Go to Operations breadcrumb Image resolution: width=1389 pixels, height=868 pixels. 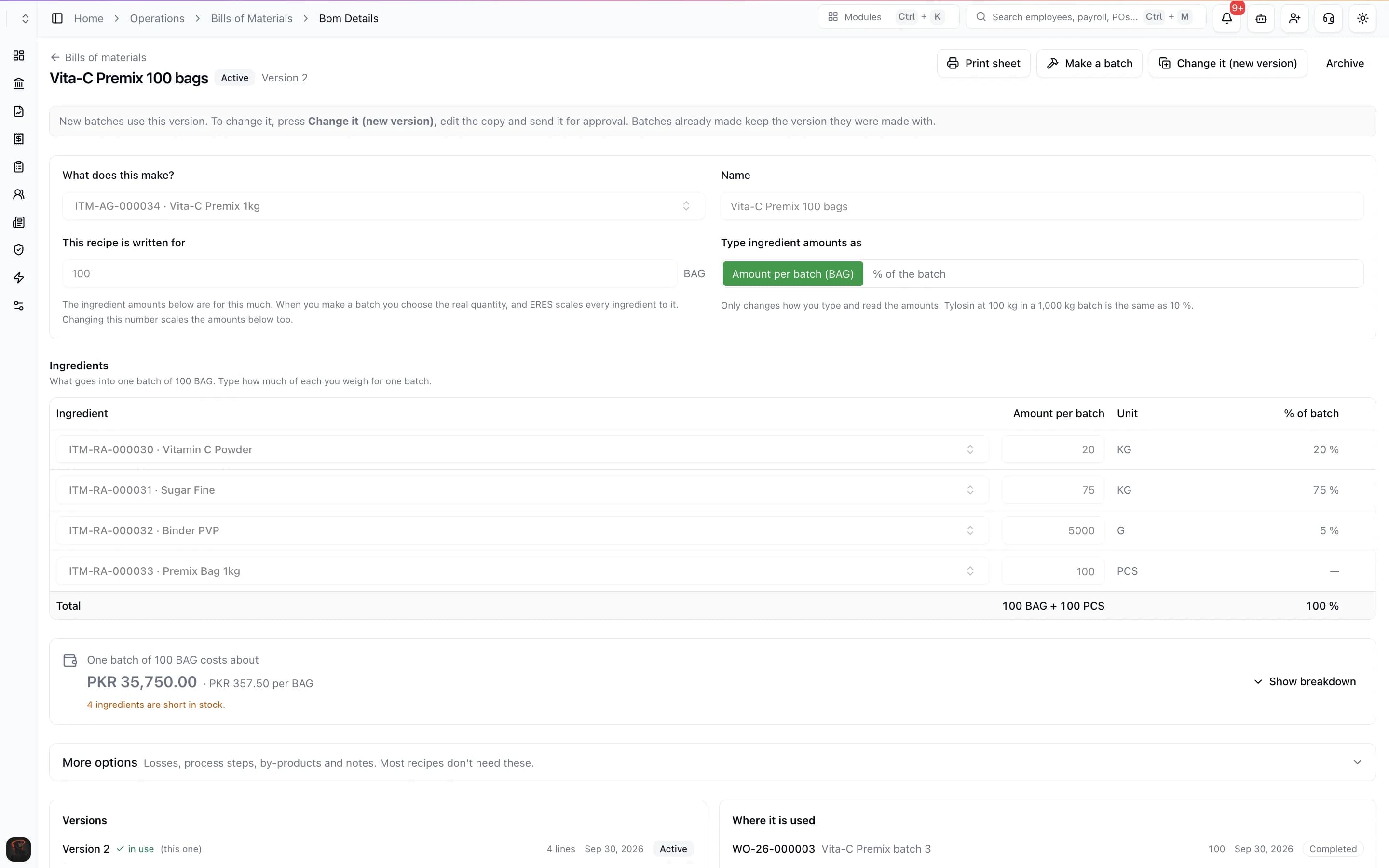[157, 18]
